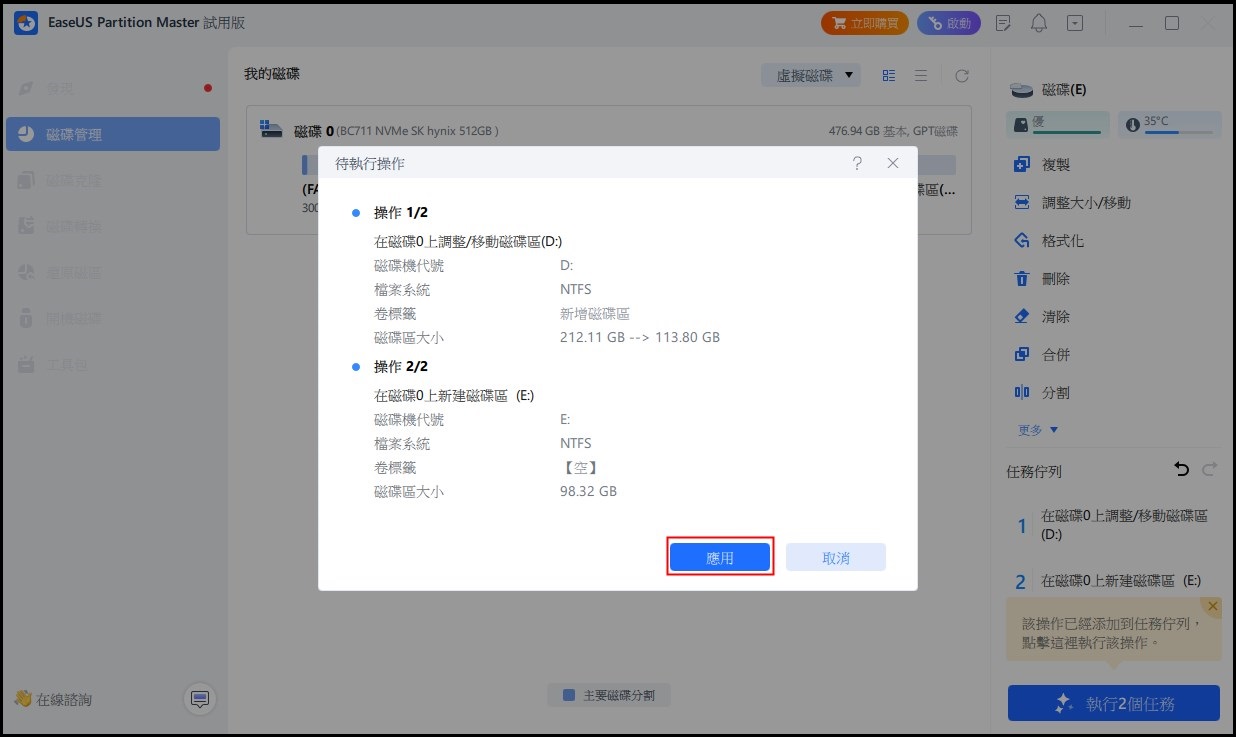The image size is (1236, 737).
Task: Select 磁碟管理 in the sidebar
Action: 113,134
